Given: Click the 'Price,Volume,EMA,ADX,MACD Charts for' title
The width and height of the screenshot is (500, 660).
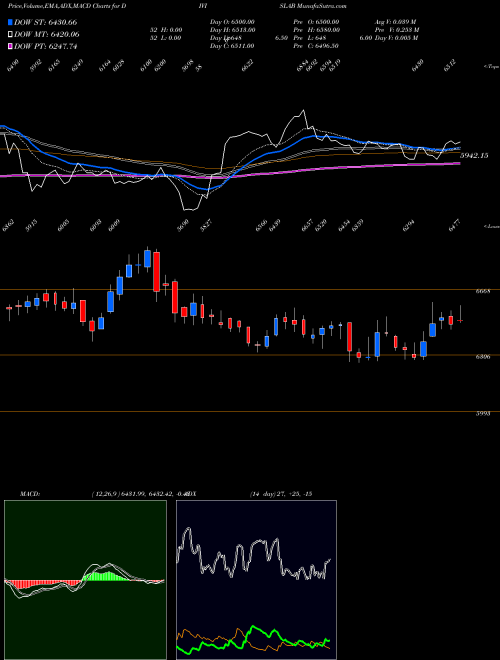Looking at the screenshot, I should tap(66, 6).
